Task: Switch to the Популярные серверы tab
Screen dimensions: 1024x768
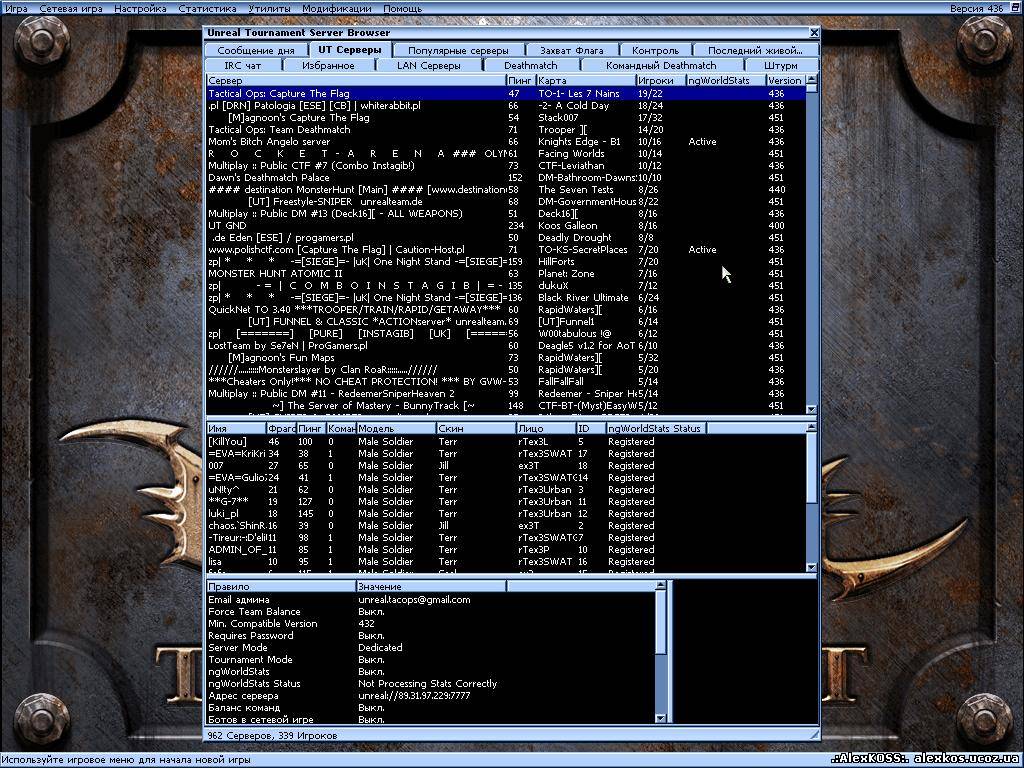Action: (458, 50)
